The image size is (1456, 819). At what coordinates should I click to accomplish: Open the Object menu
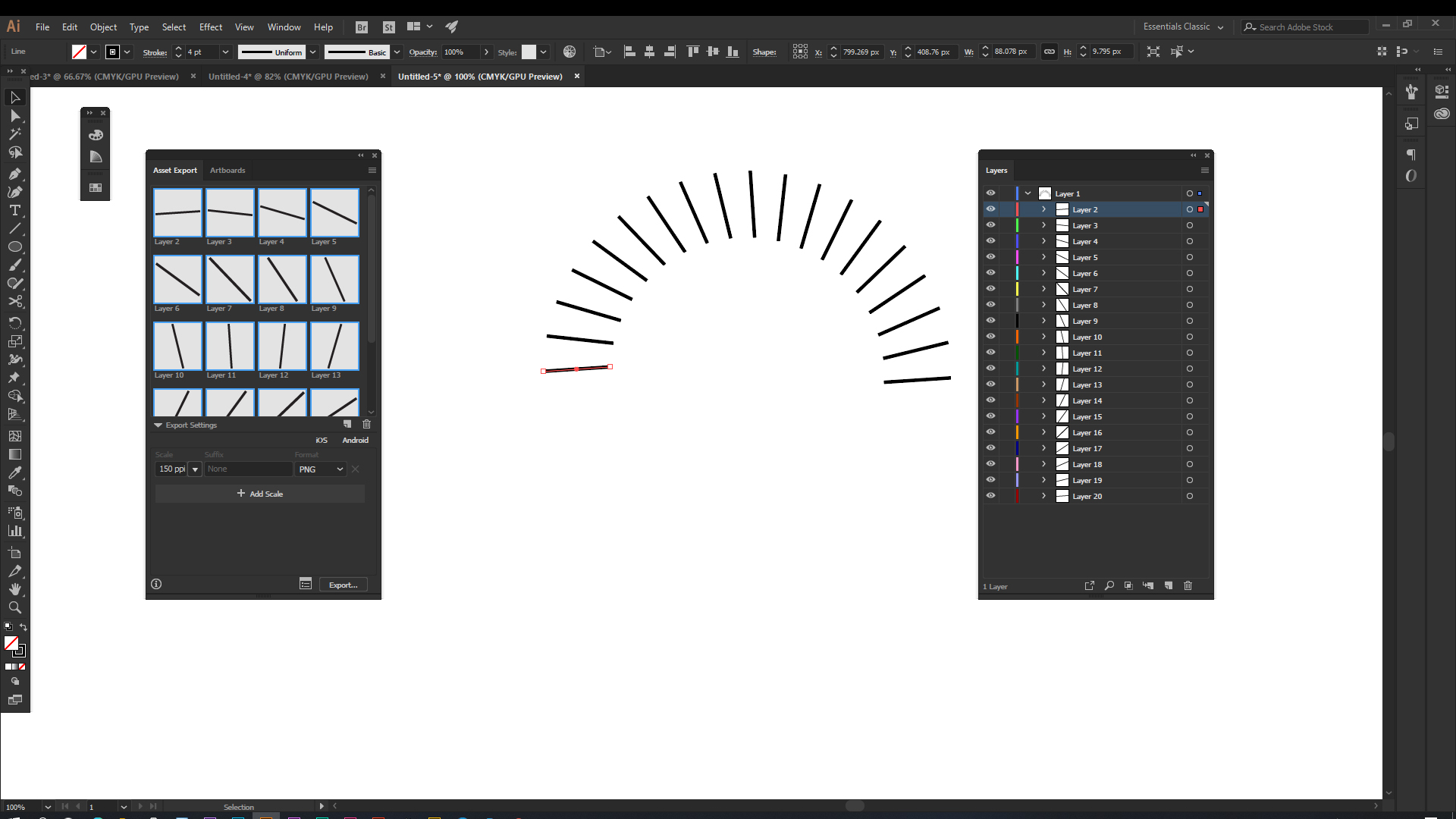103,27
